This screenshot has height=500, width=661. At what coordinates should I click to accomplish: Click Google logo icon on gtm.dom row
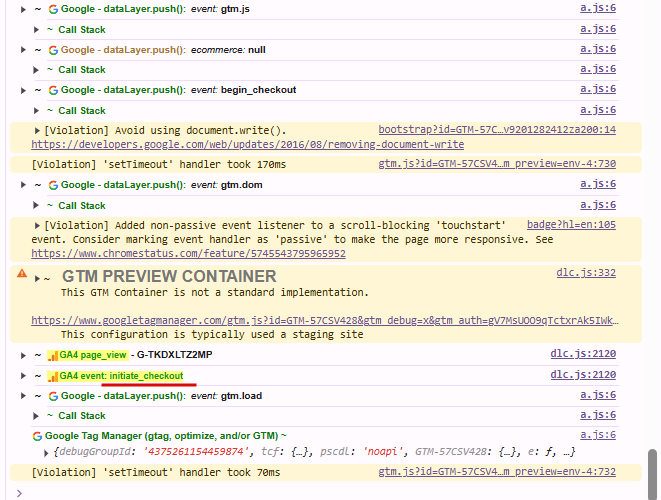(x=53, y=185)
